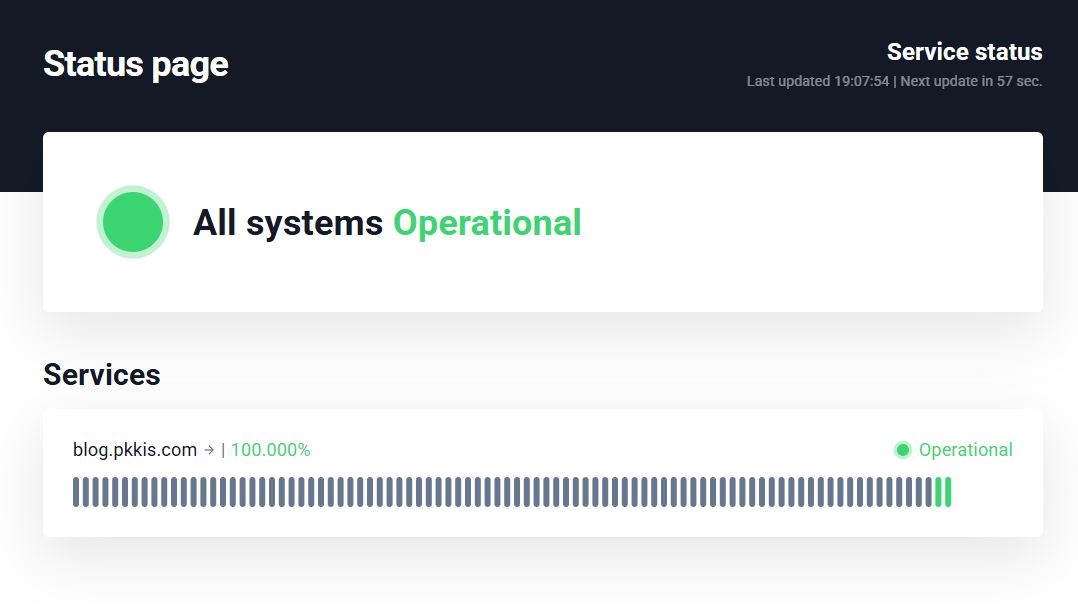Select the rightmost green uptime bar
Viewport: 1078px width, 607px height.
point(948,492)
